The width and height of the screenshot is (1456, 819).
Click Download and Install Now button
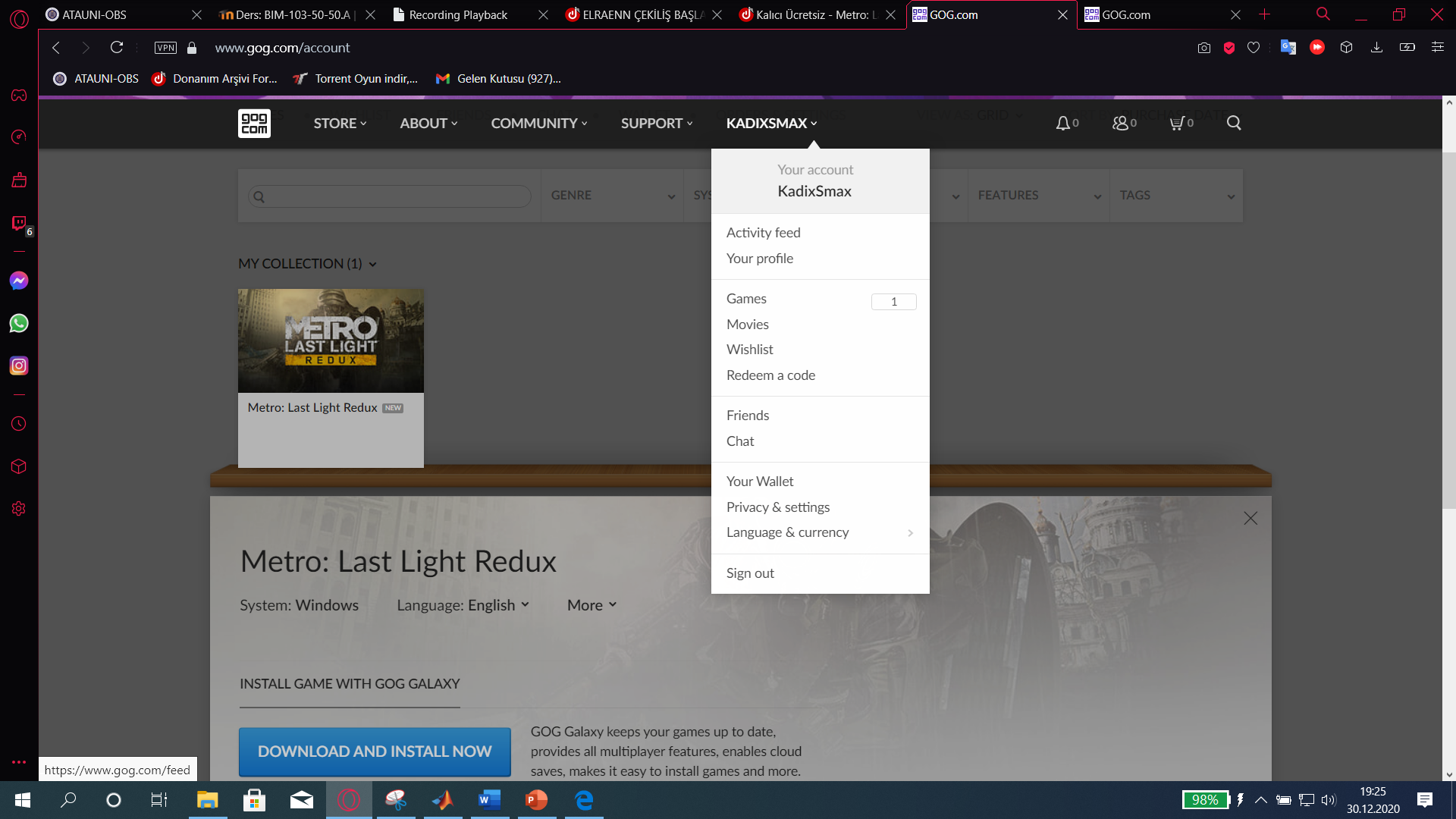pyautogui.click(x=375, y=752)
